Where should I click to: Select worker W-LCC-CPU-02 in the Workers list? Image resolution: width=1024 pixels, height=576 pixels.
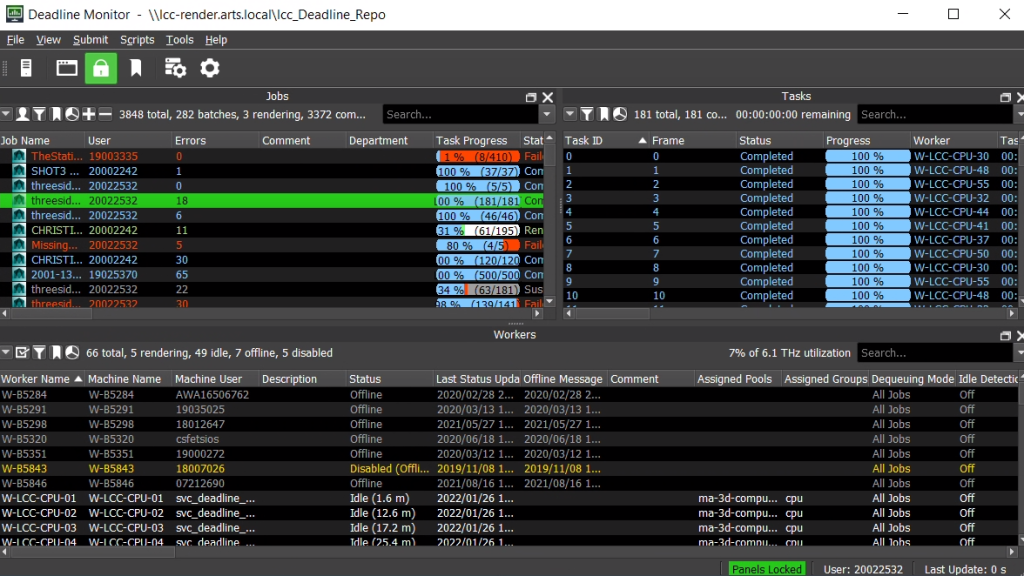509,513
